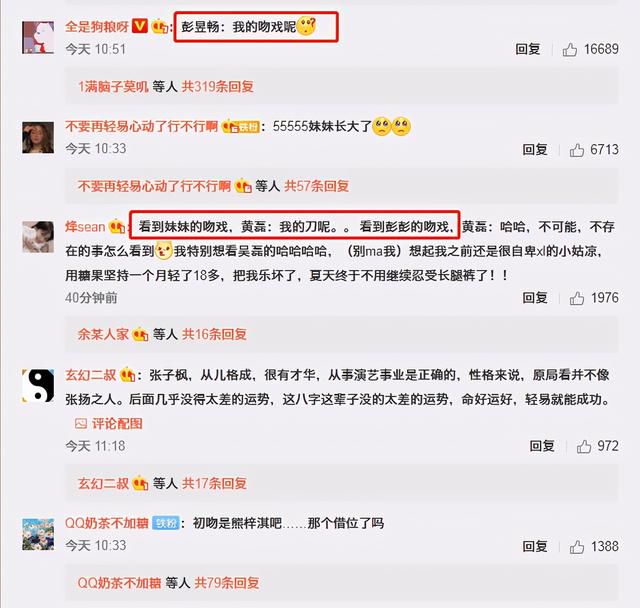Reply to 全是狗粮呀's comment
The width and height of the screenshot is (640, 608).
[x=527, y=49]
